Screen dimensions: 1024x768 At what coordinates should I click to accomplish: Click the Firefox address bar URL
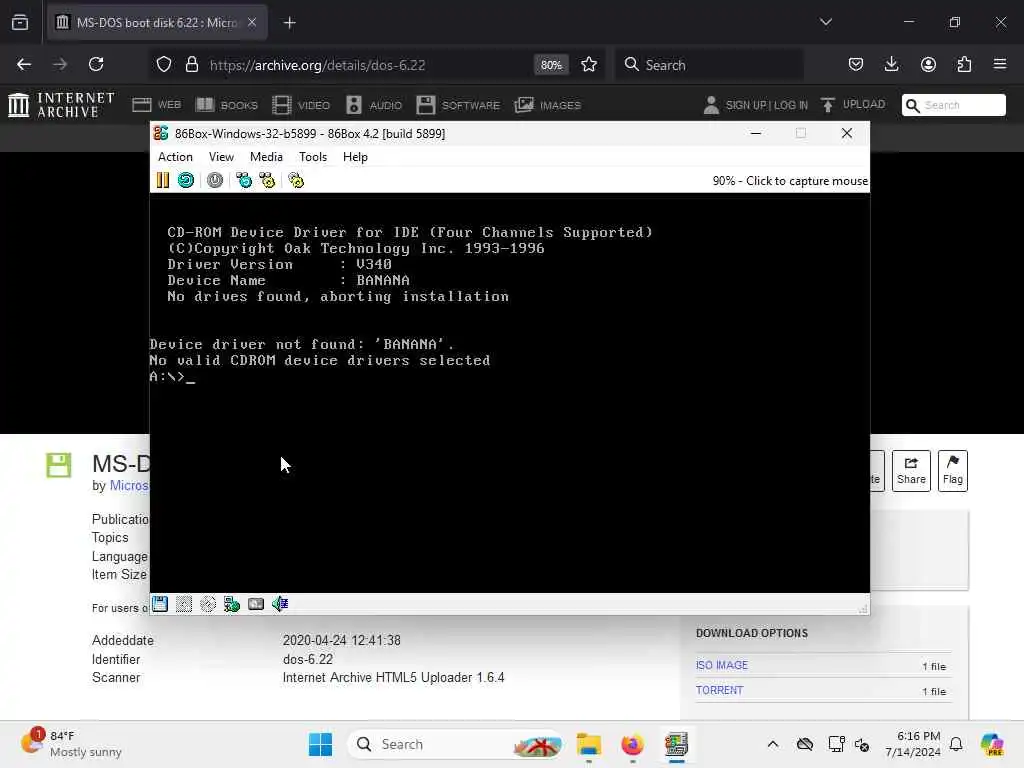click(x=317, y=65)
